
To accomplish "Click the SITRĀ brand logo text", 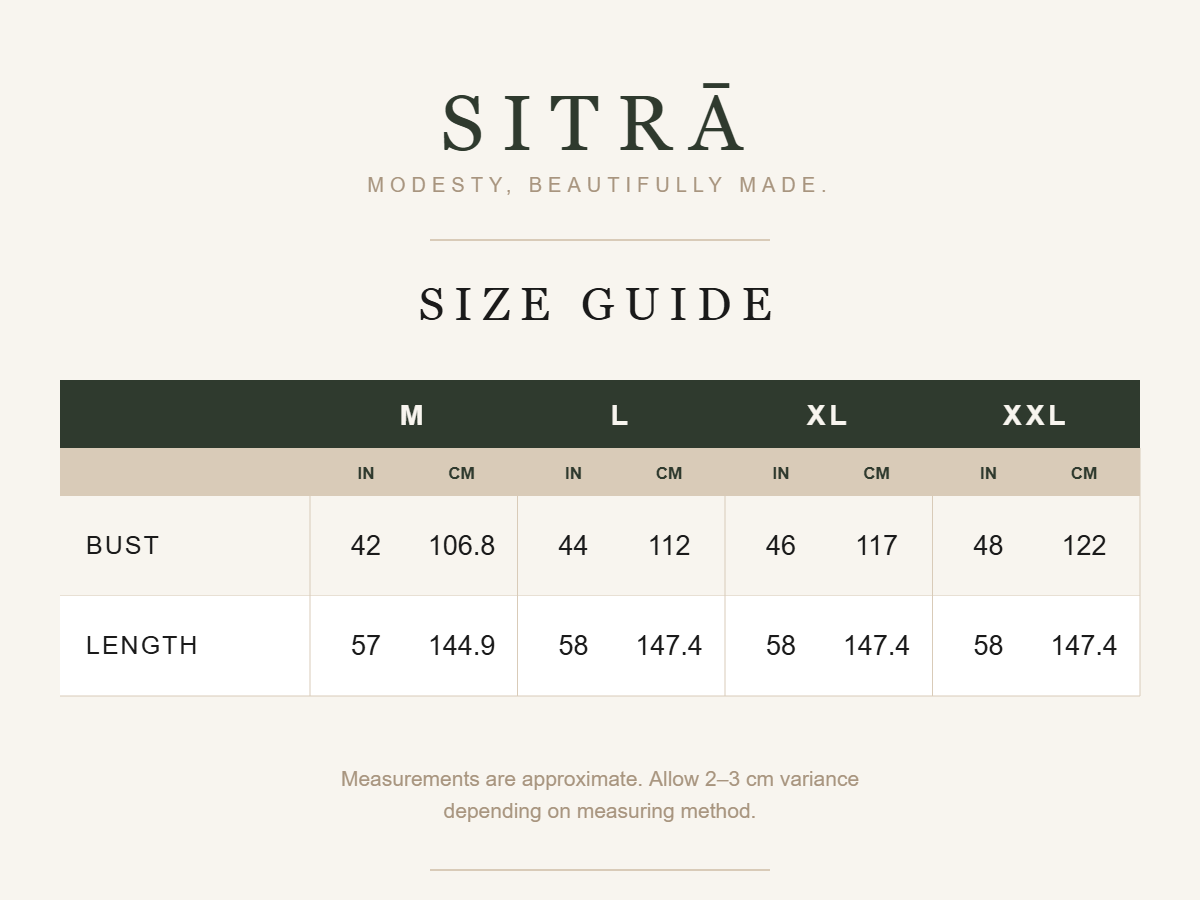I will click(x=594, y=120).
